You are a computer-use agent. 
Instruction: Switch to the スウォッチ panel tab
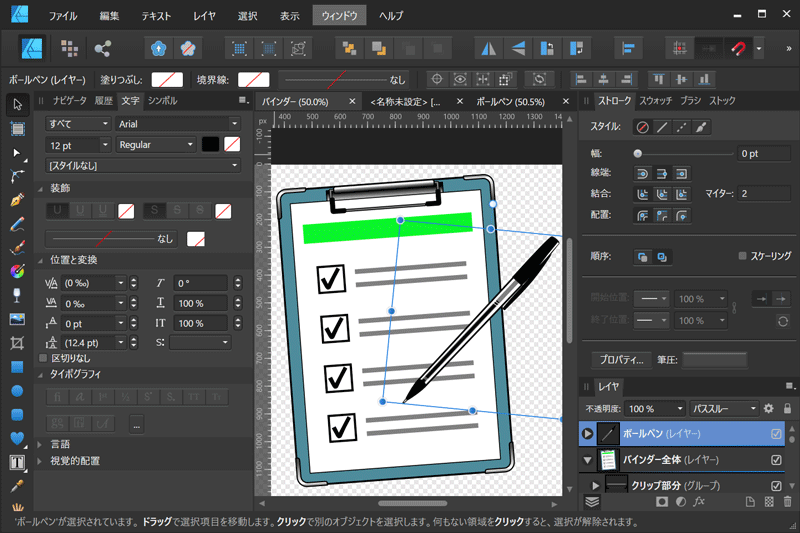[x=656, y=100]
